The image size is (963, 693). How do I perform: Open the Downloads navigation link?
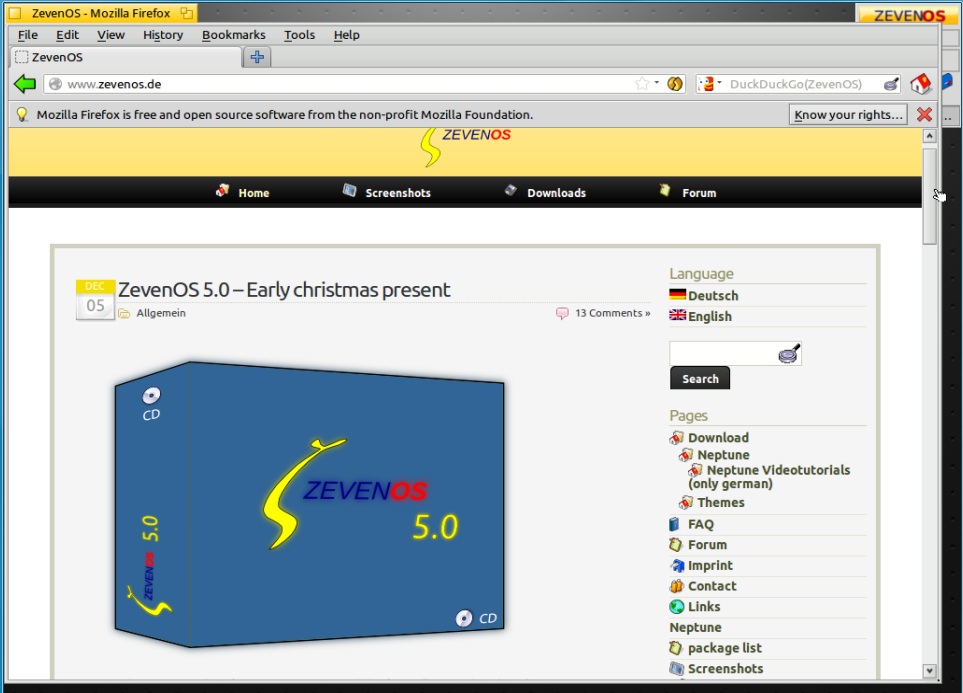tap(556, 193)
